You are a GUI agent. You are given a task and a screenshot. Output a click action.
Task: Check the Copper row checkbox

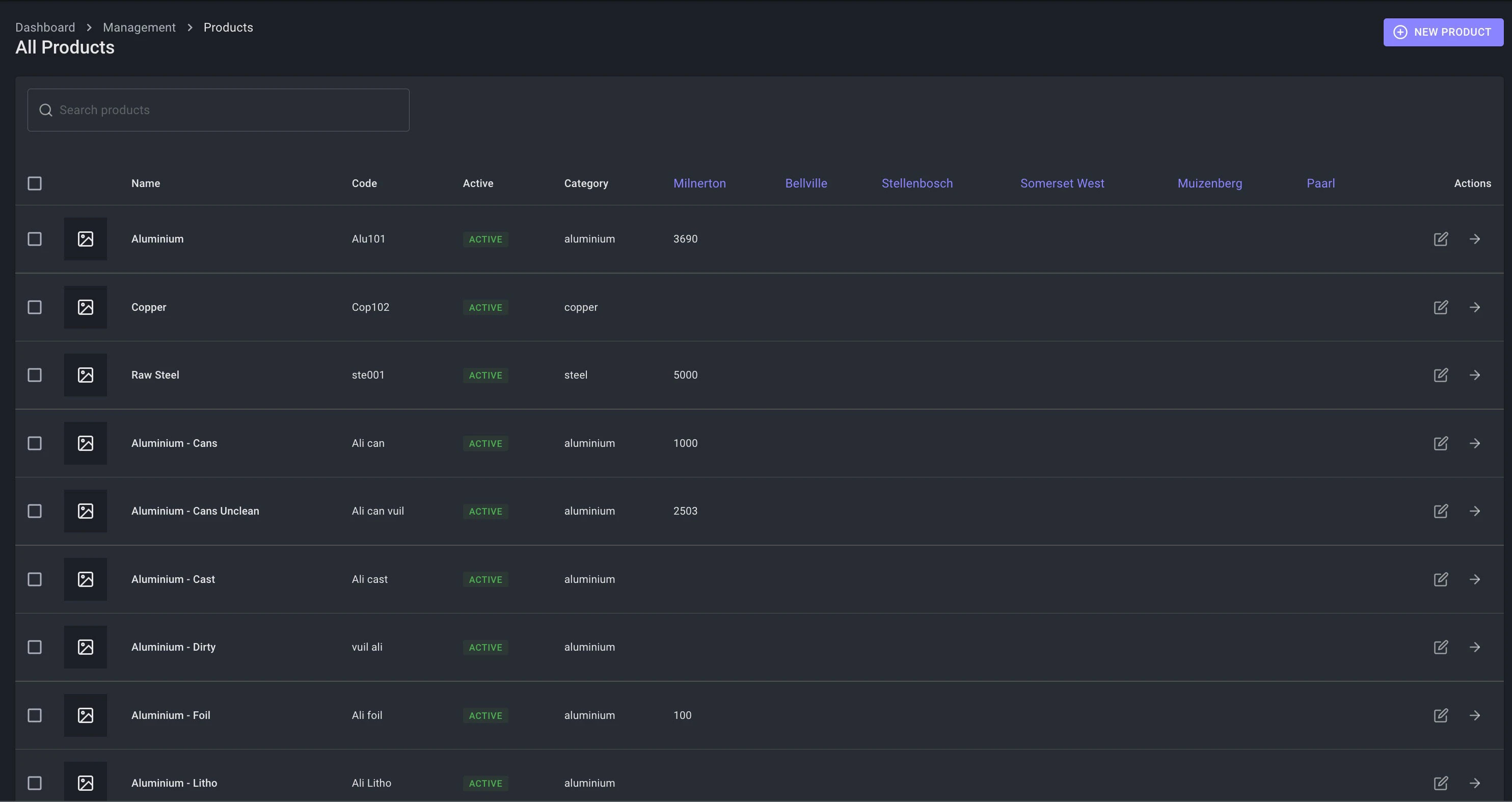[x=35, y=307]
